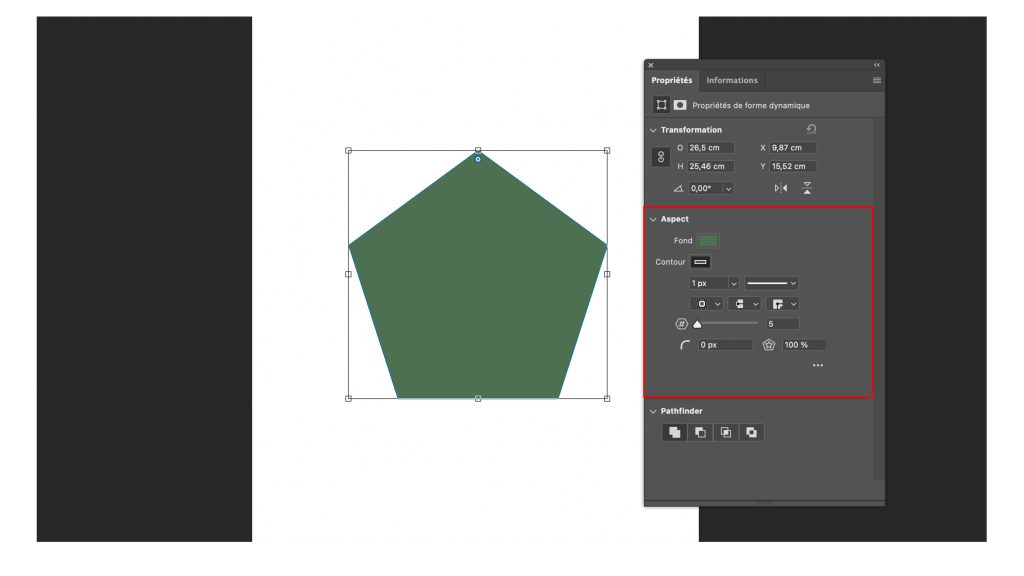Image resolution: width=1024 pixels, height=576 pixels.
Task: Click the Y position field 15,52 cm
Action: pos(793,167)
